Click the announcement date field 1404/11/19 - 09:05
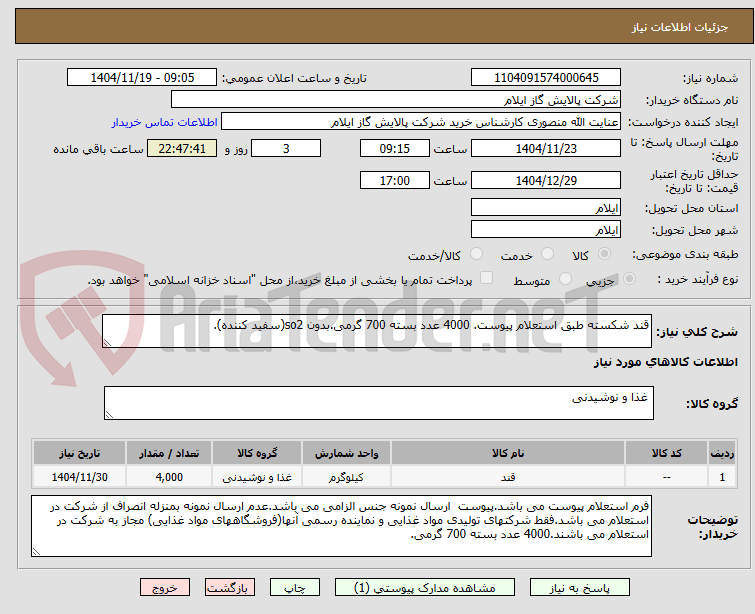The image size is (755, 614). [142, 78]
